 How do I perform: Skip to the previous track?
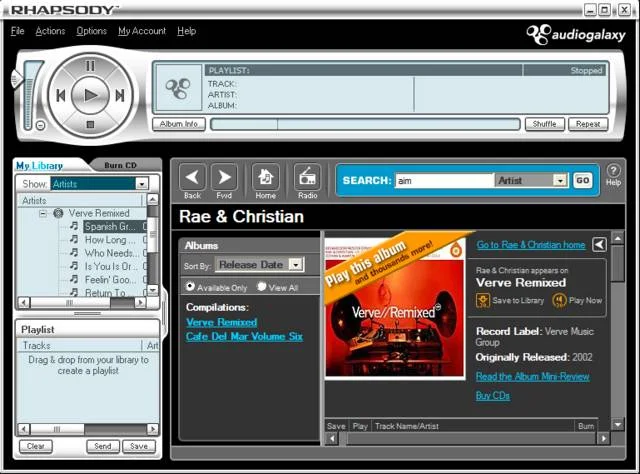pos(60,96)
